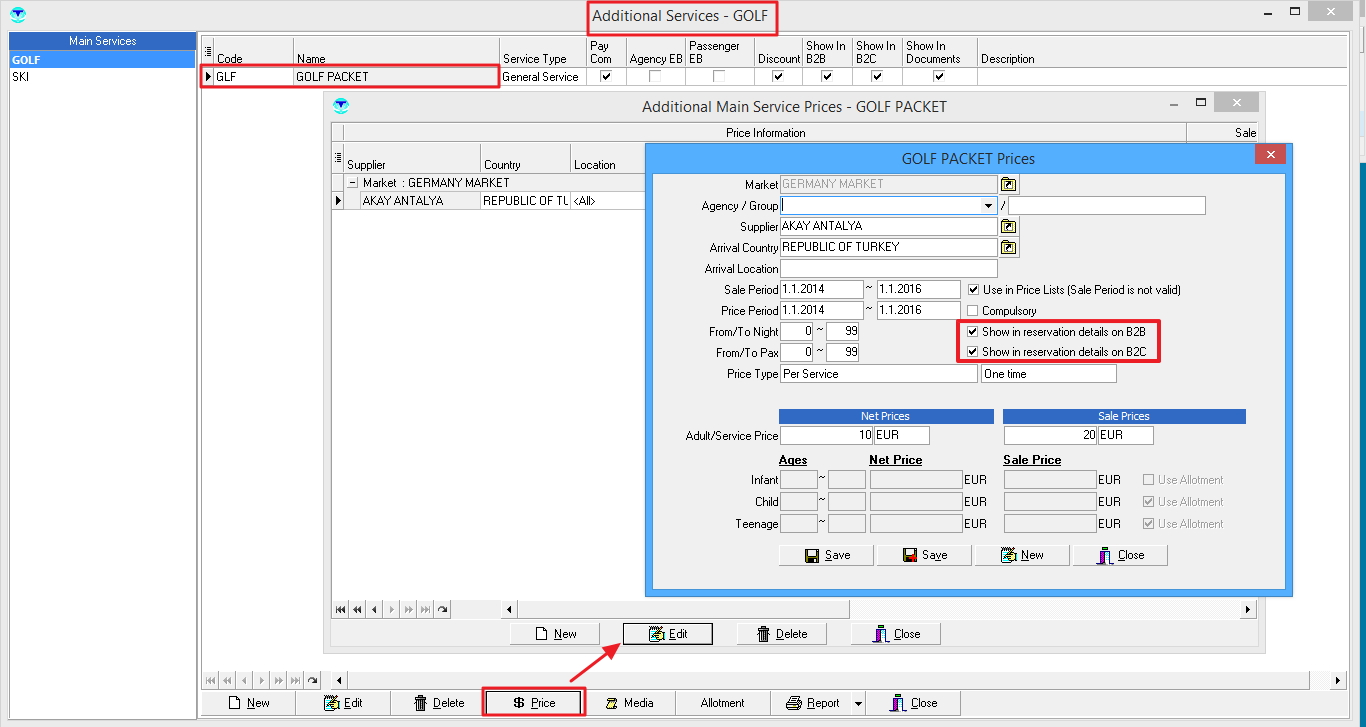The width and height of the screenshot is (1366, 727).
Task: Open the lookup icon beside the Market field
Action: (x=1009, y=185)
